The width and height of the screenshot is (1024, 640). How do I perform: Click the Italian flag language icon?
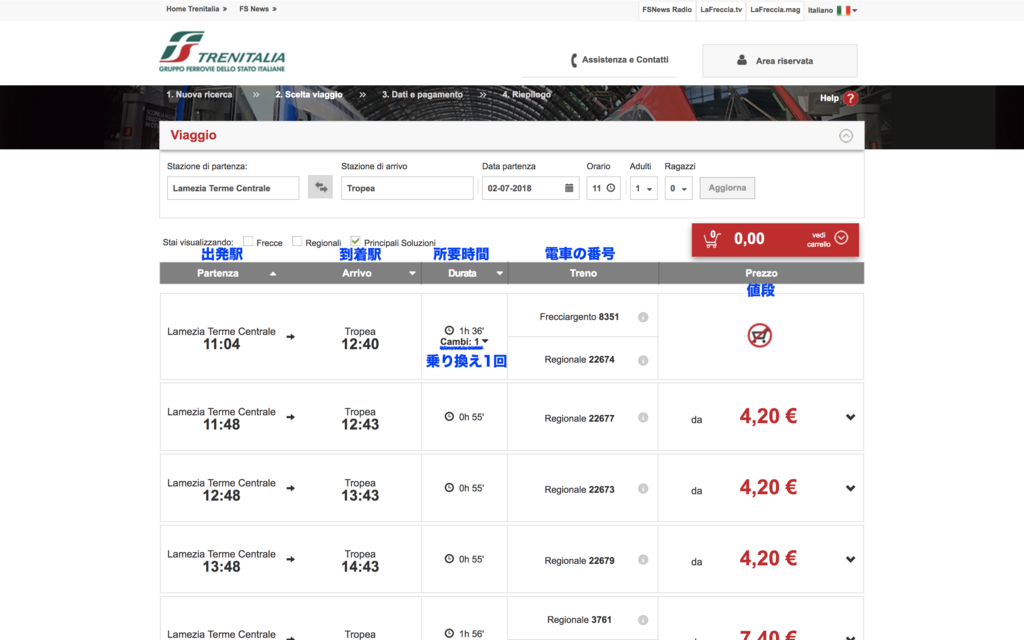coord(843,10)
